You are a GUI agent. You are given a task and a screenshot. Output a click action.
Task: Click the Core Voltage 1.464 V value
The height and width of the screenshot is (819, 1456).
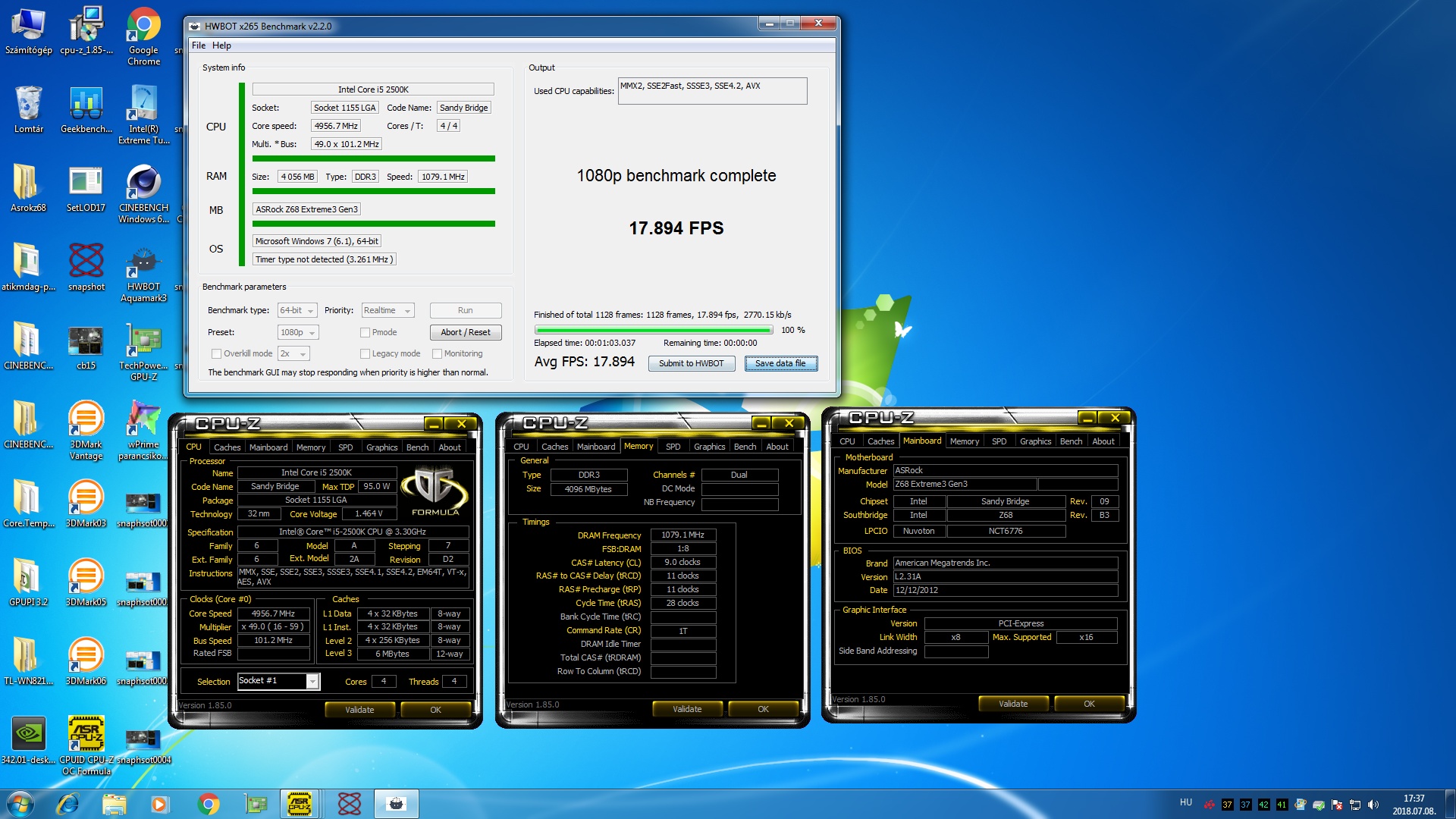[x=369, y=513]
